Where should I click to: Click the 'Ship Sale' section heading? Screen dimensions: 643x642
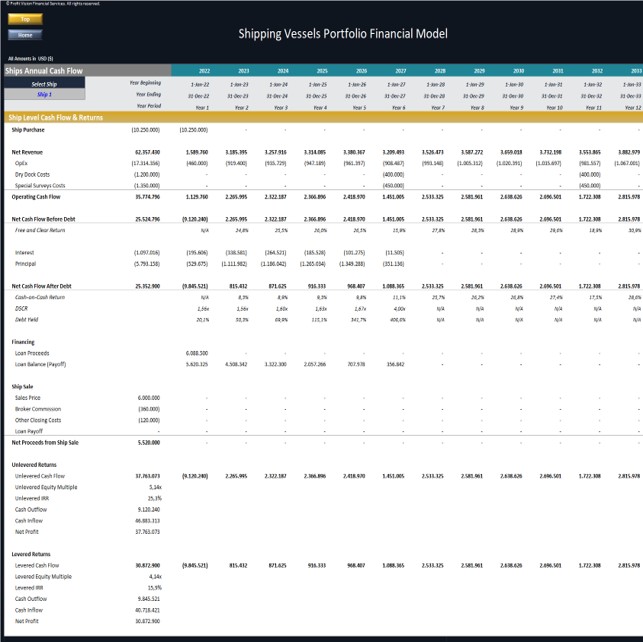point(23,387)
